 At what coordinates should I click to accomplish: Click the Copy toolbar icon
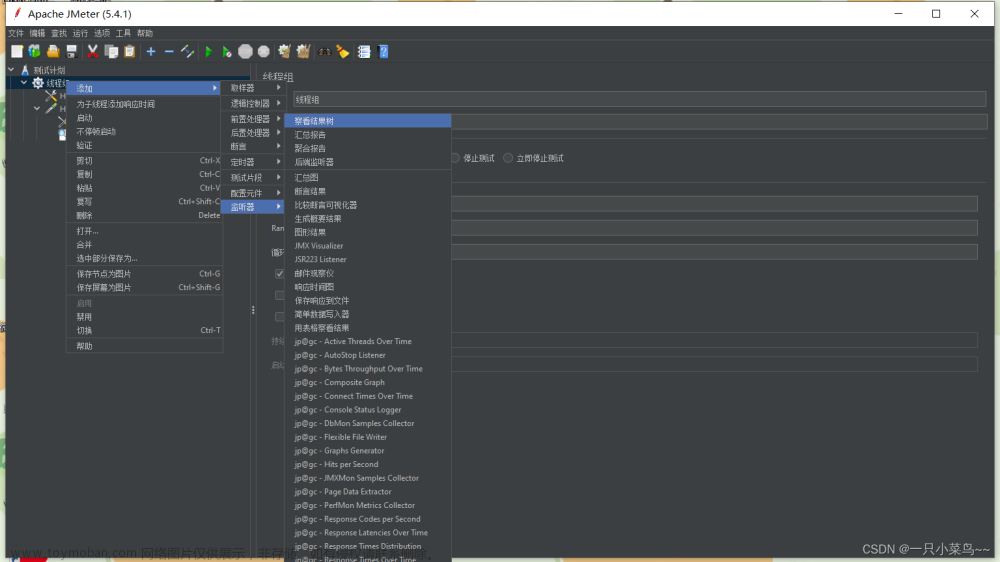click(111, 52)
